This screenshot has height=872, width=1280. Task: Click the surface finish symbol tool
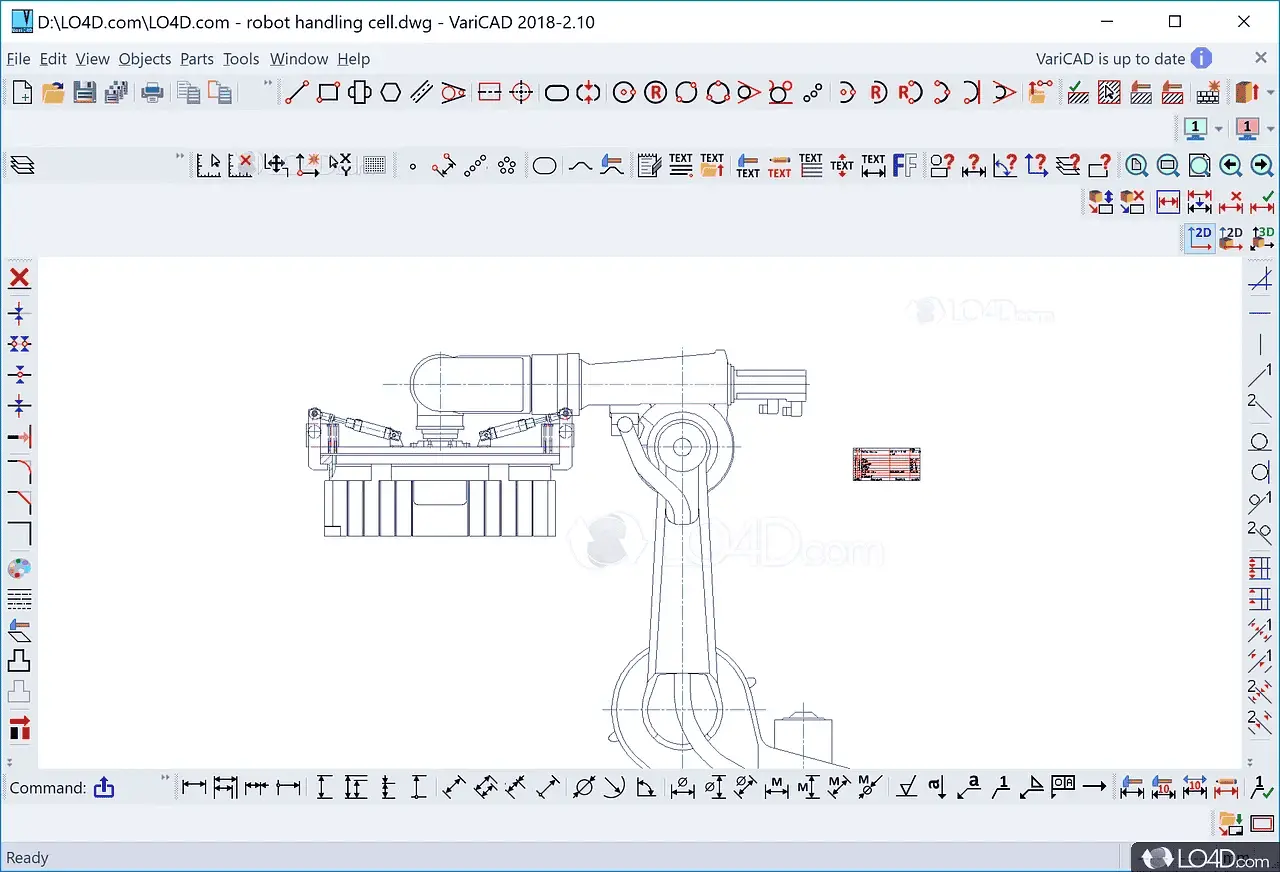pos(907,787)
